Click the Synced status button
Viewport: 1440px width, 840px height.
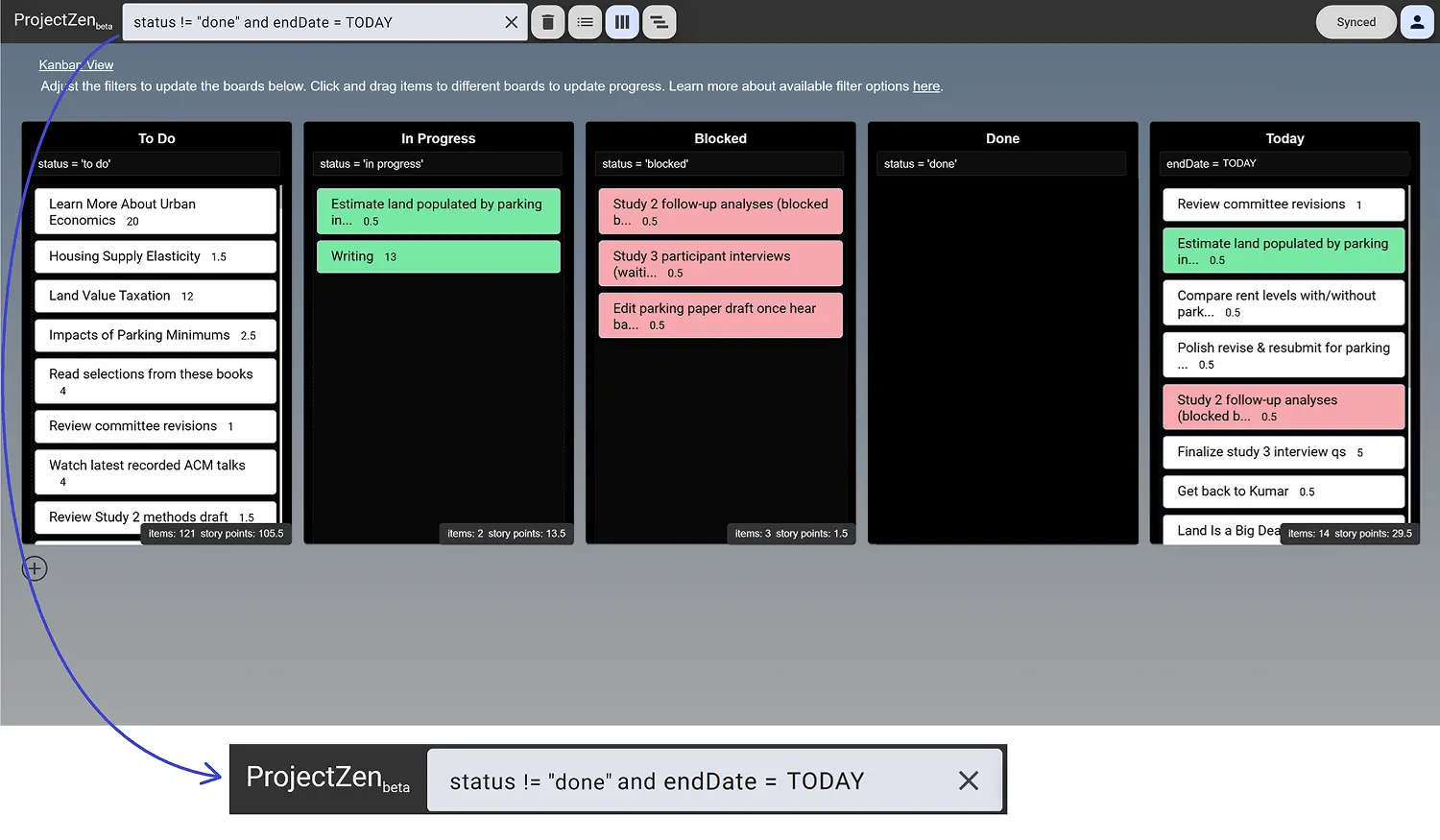click(x=1356, y=22)
